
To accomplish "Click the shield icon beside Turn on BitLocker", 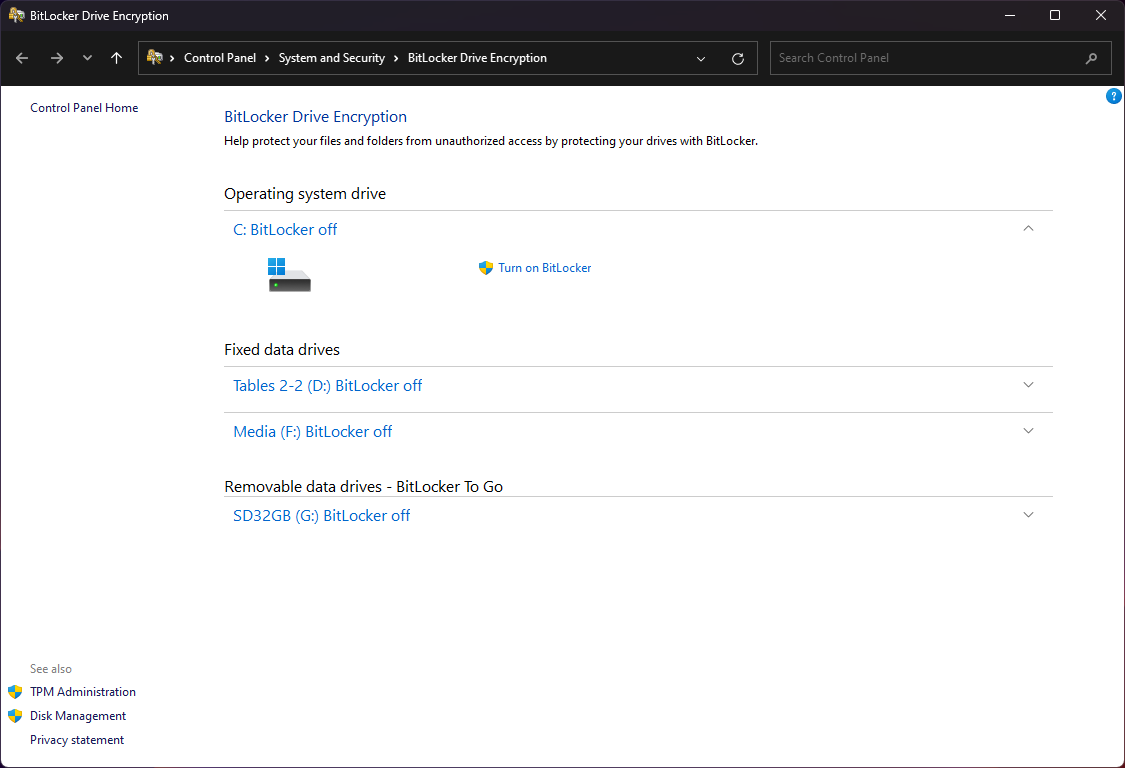I will 486,268.
